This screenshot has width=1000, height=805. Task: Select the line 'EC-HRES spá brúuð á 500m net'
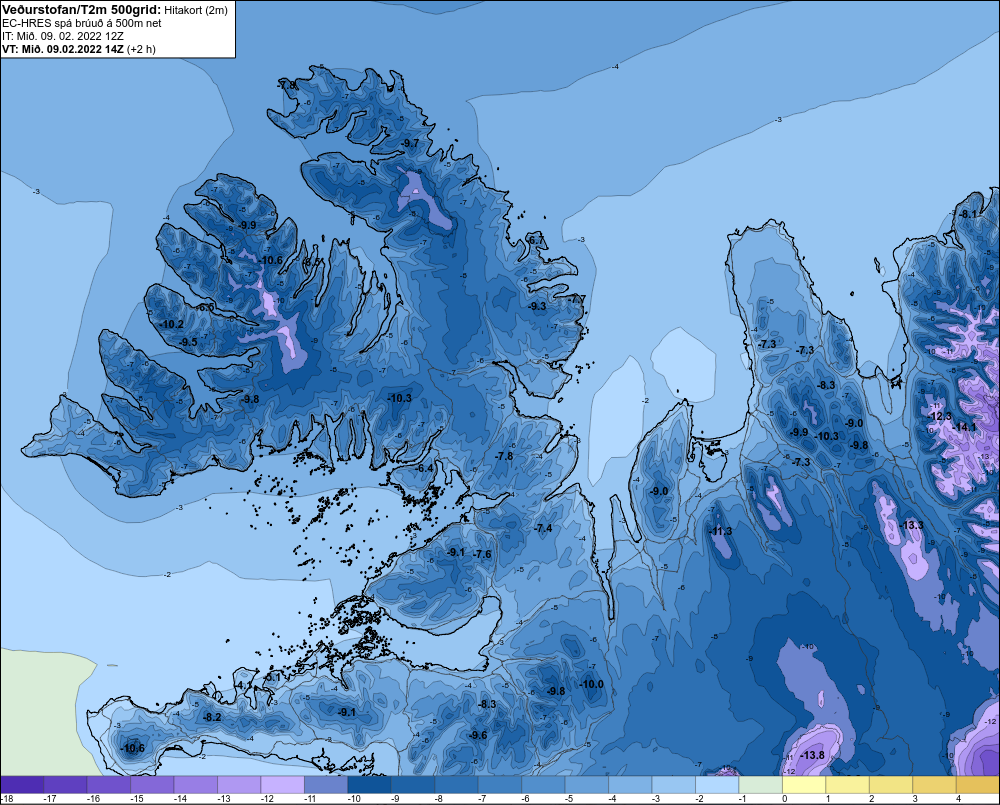pyautogui.click(x=81, y=23)
